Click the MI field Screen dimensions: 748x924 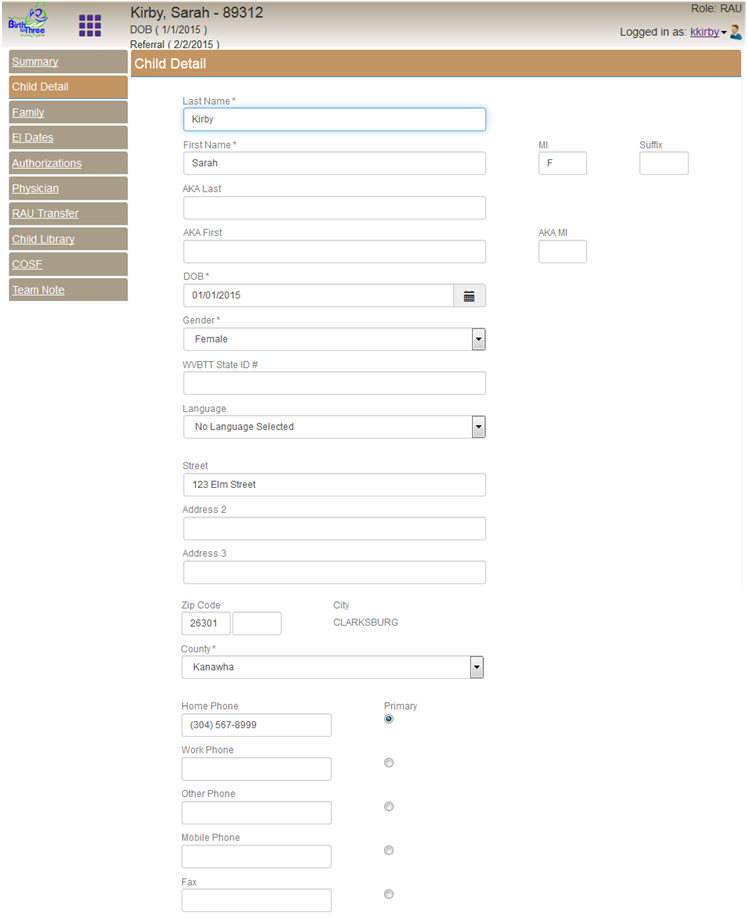pos(562,163)
